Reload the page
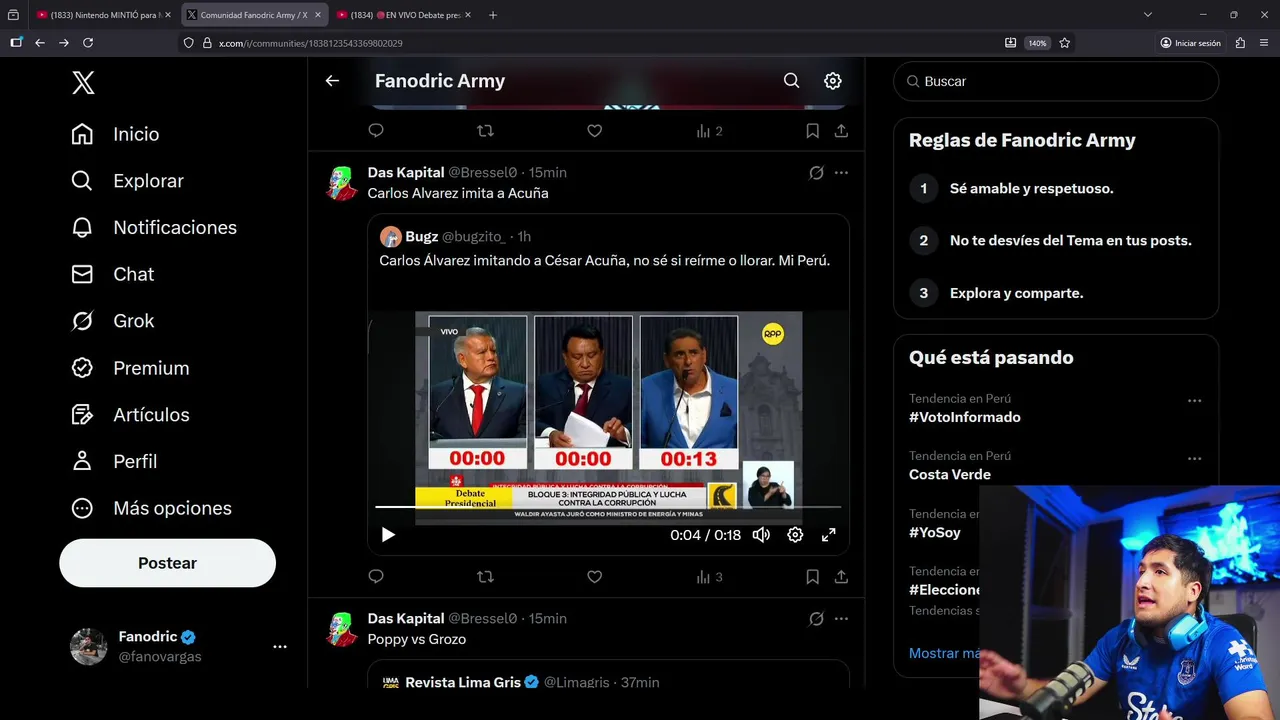Viewport: 1280px width, 720px height. [x=88, y=43]
